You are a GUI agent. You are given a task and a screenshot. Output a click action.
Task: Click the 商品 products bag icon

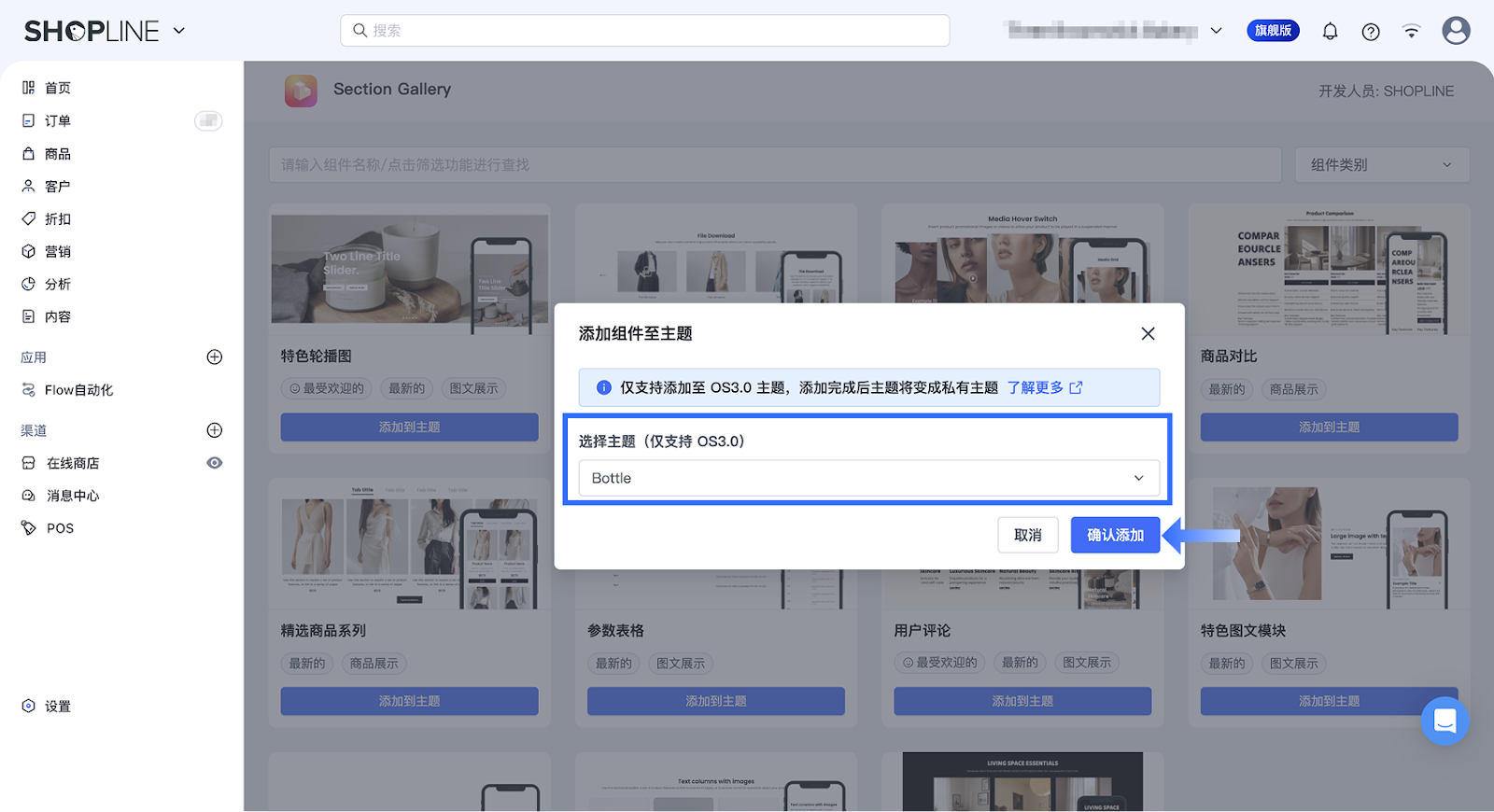coord(29,153)
